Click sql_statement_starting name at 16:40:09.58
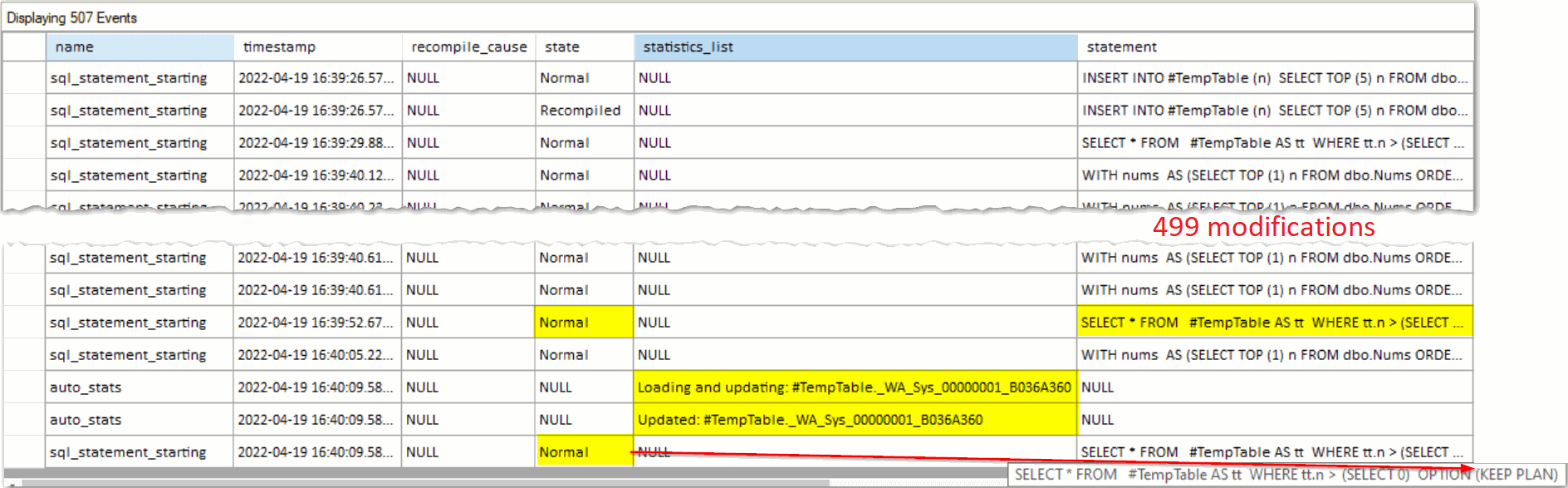 [x=139, y=451]
